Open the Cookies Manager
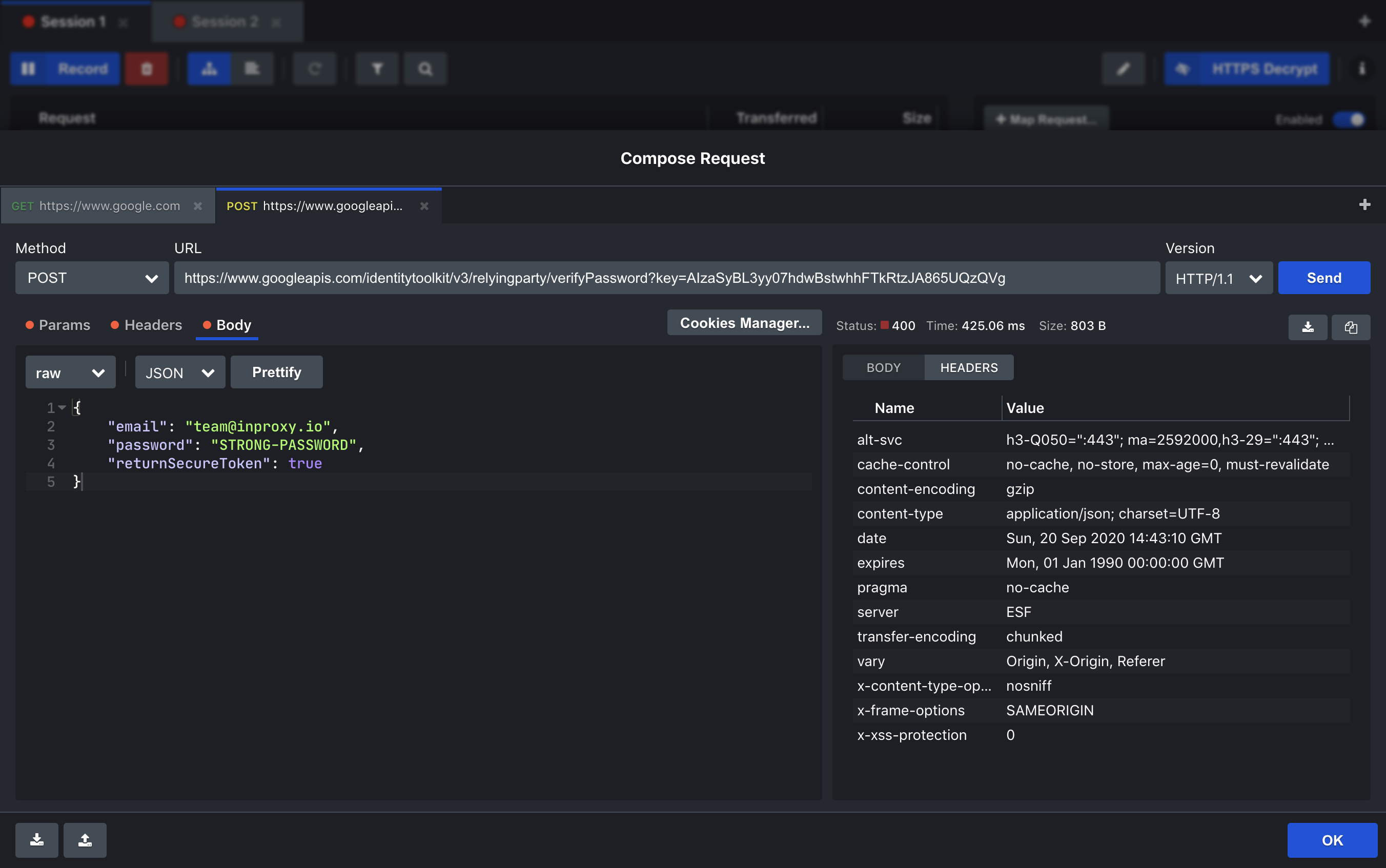The width and height of the screenshot is (1386, 868). [x=744, y=323]
